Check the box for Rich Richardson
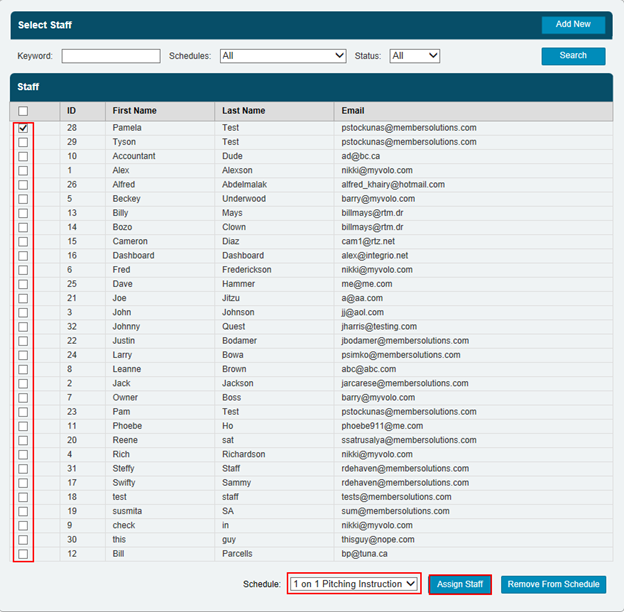Screen dimensions: 624x612 (23, 454)
